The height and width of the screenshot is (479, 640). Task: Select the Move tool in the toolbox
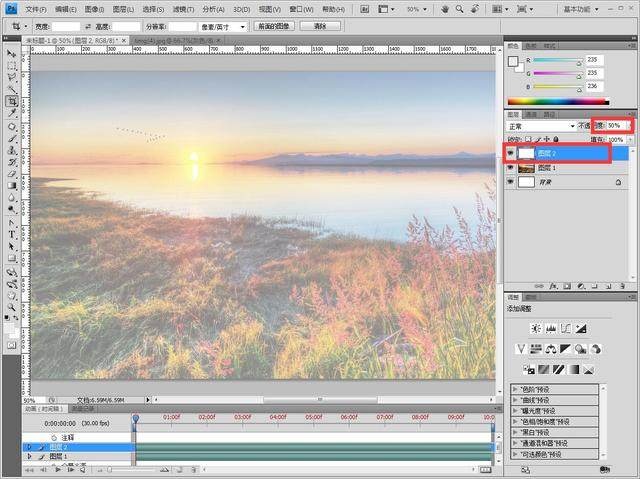(12, 53)
